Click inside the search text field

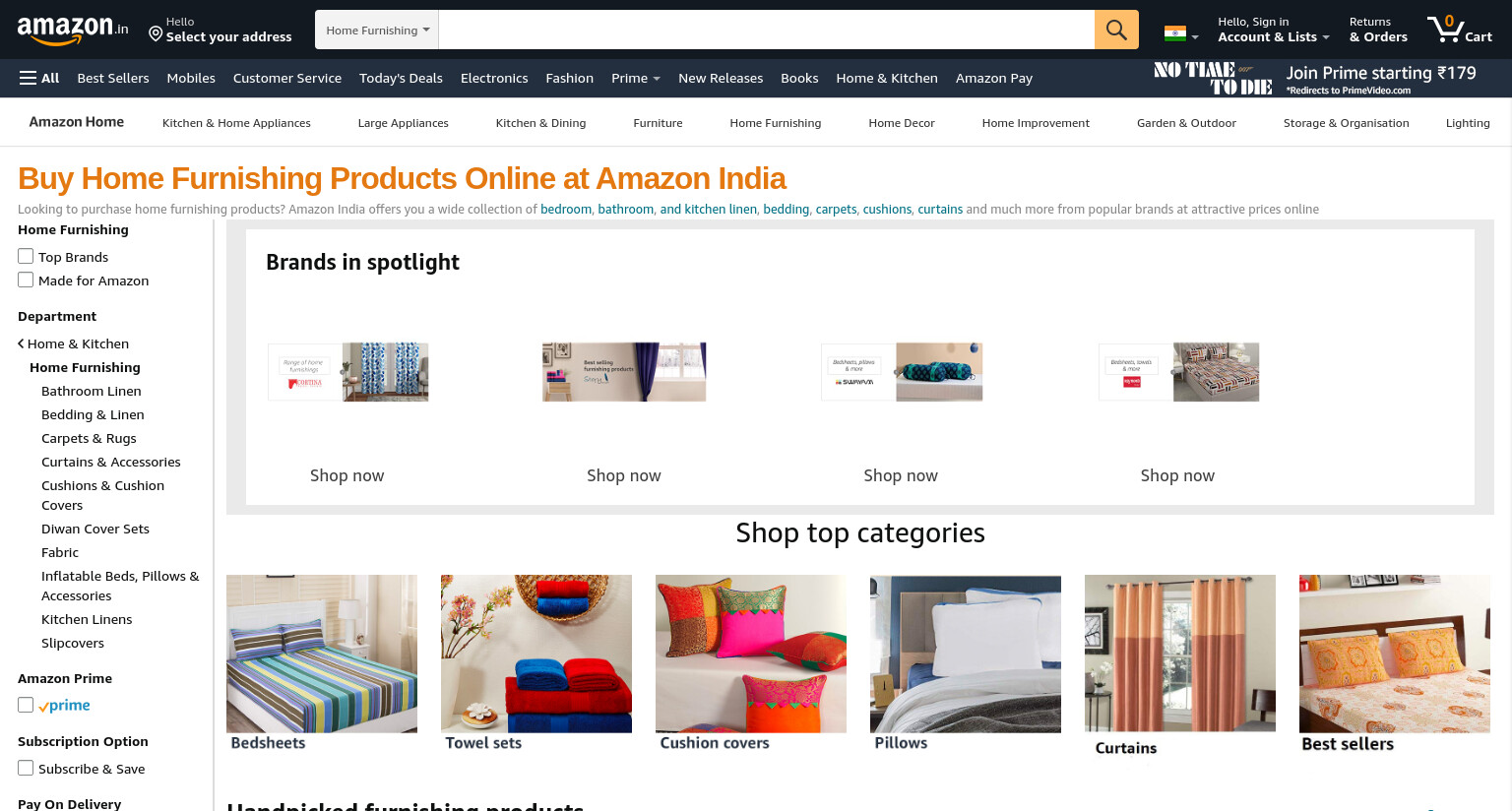(766, 30)
